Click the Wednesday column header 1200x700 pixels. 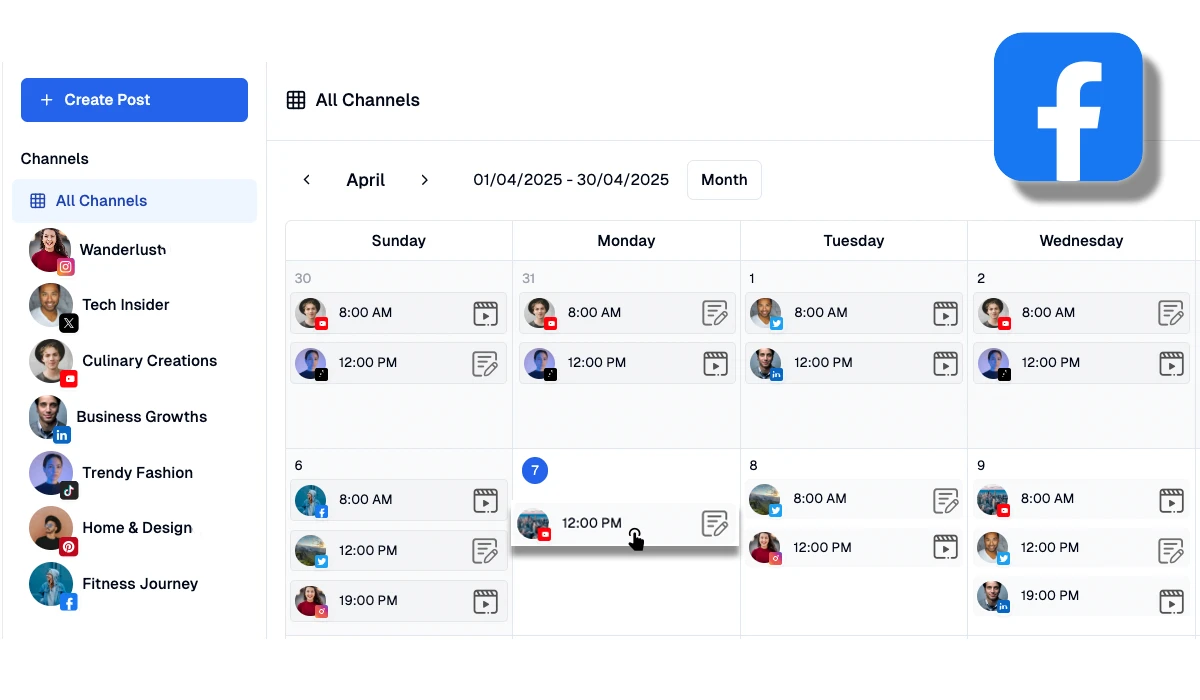point(1081,241)
